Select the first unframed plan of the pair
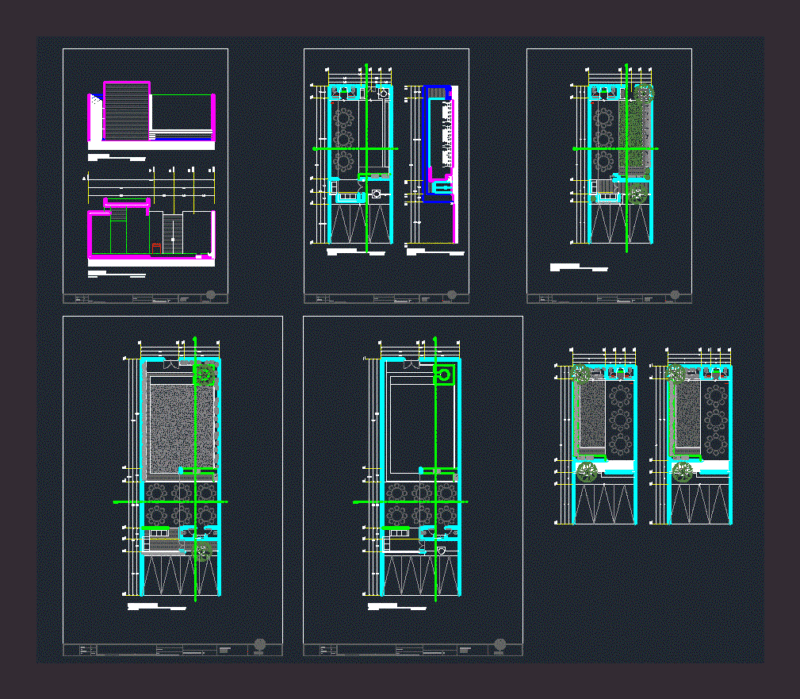Image resolution: width=800 pixels, height=699 pixels. [596, 436]
